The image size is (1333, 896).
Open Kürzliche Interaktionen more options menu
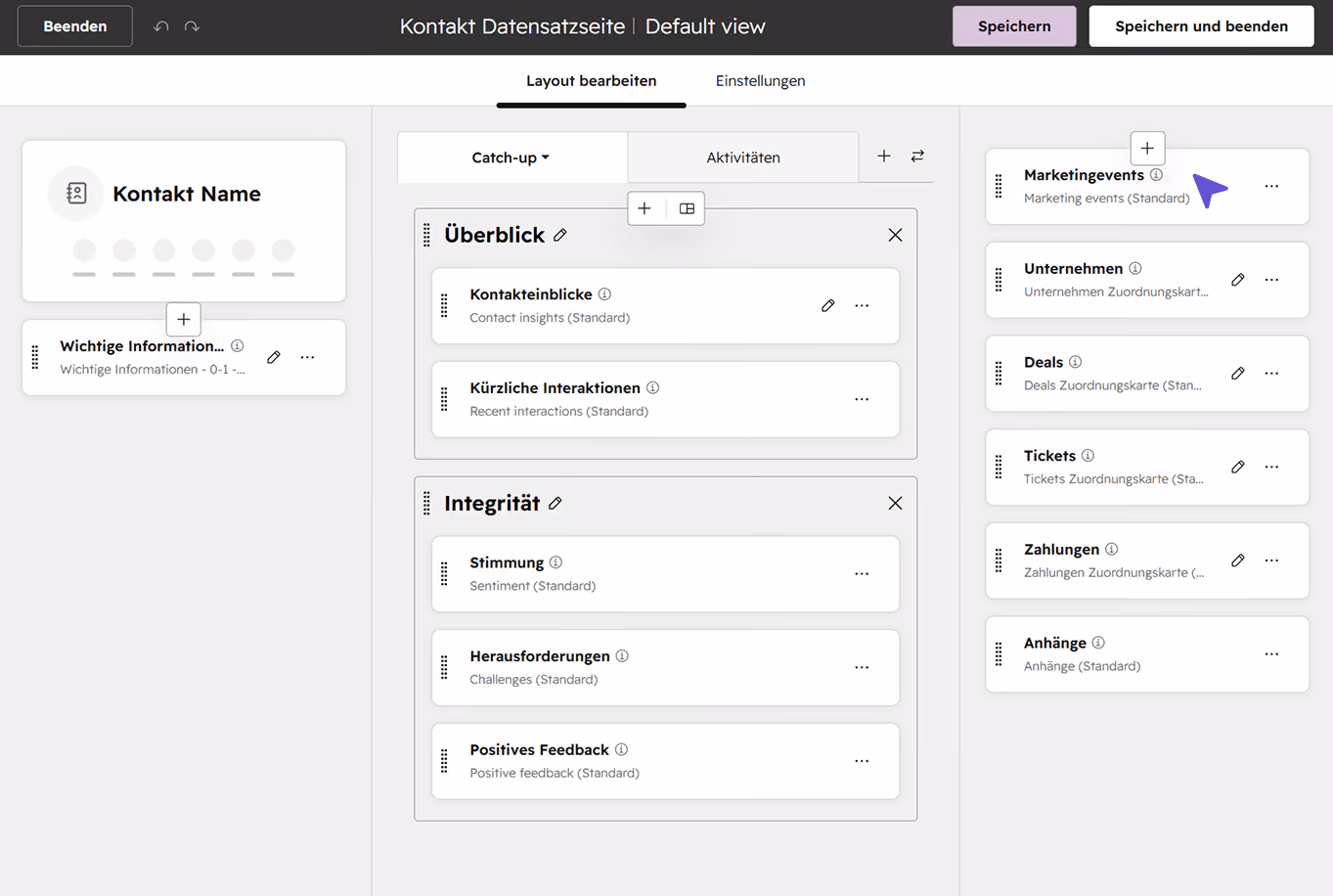[862, 399]
